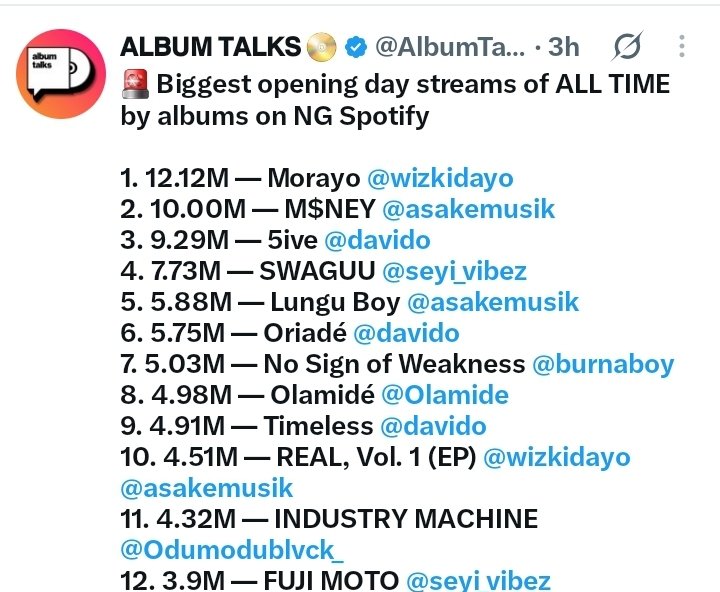Open @wizkidayo mention next to Morayo
720x592 pixels.
pyautogui.click(x=440, y=178)
